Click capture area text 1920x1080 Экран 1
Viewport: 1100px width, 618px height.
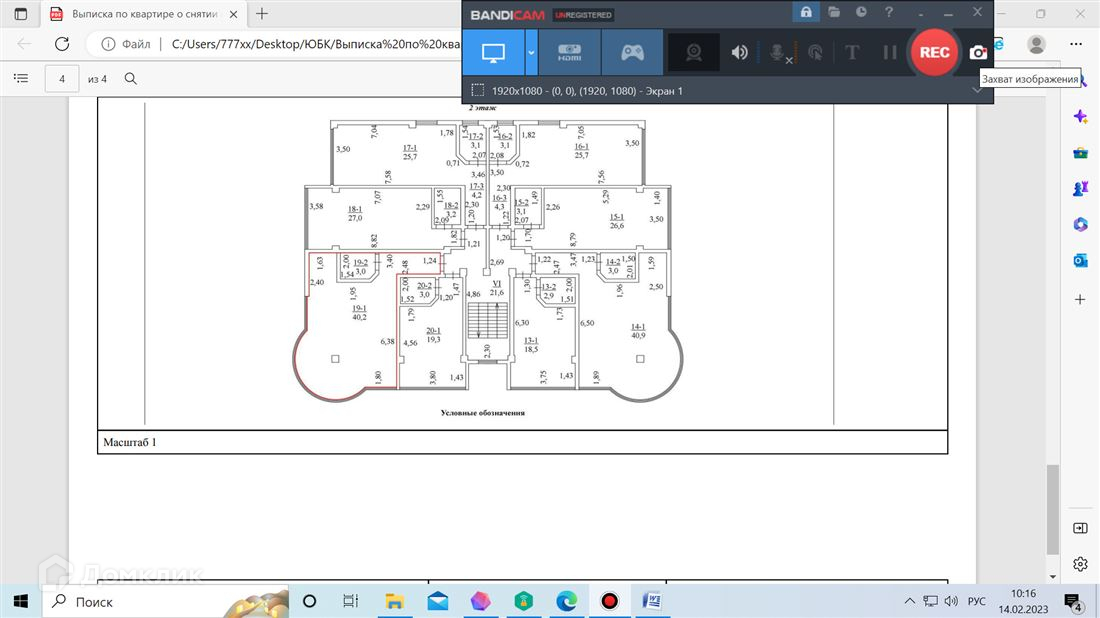[x=586, y=90]
